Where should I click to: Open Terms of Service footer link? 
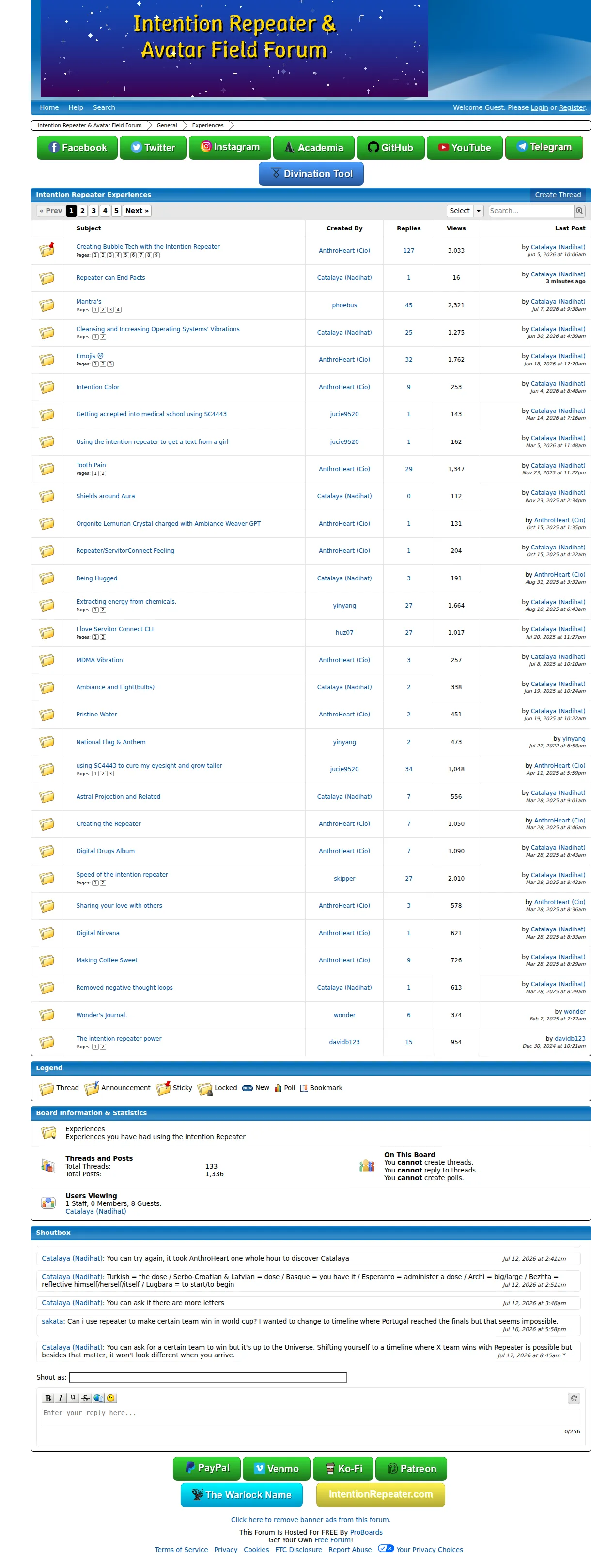[x=181, y=1550]
